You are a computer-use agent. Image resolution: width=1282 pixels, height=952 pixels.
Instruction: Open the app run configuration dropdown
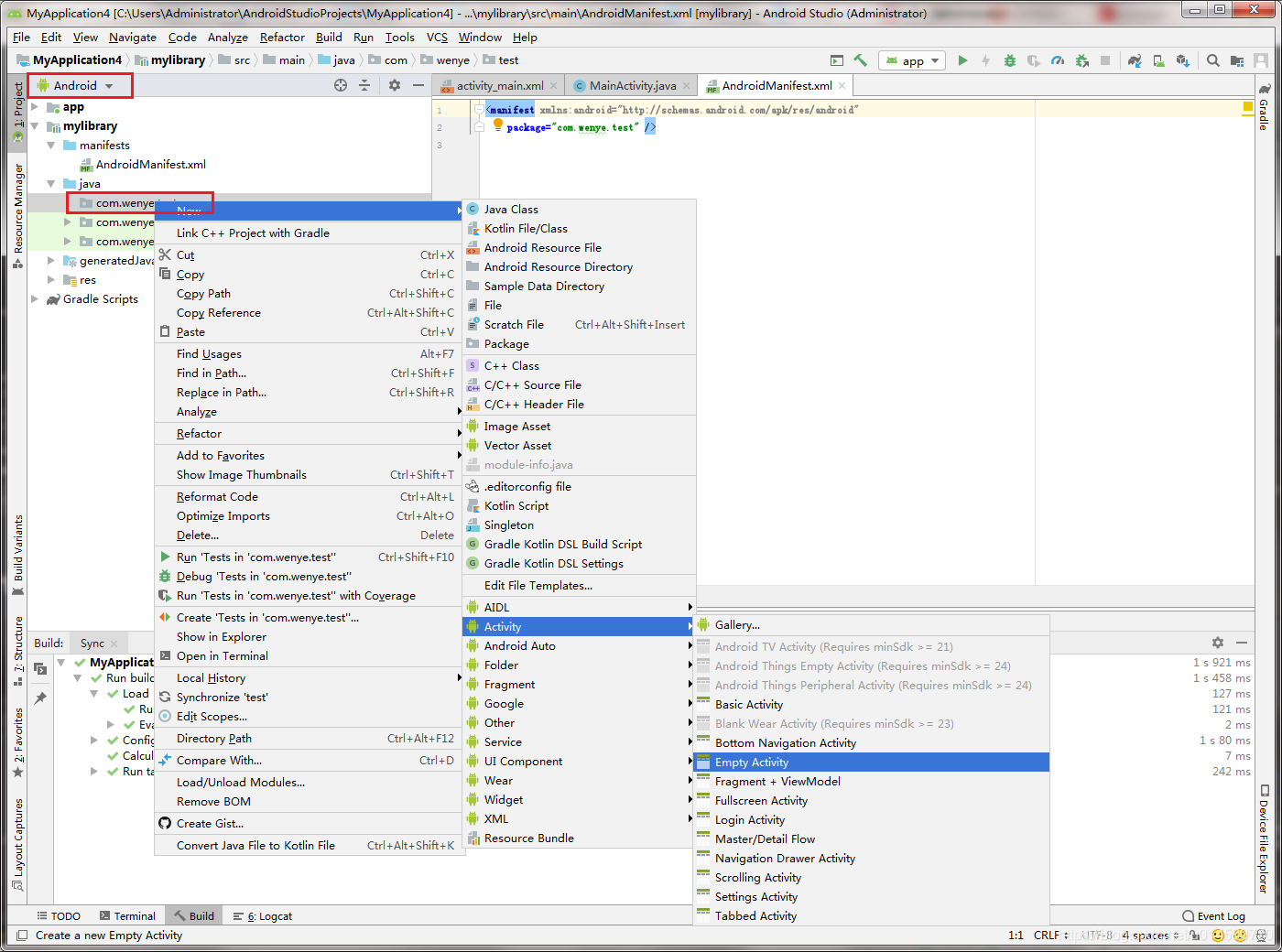click(x=912, y=60)
